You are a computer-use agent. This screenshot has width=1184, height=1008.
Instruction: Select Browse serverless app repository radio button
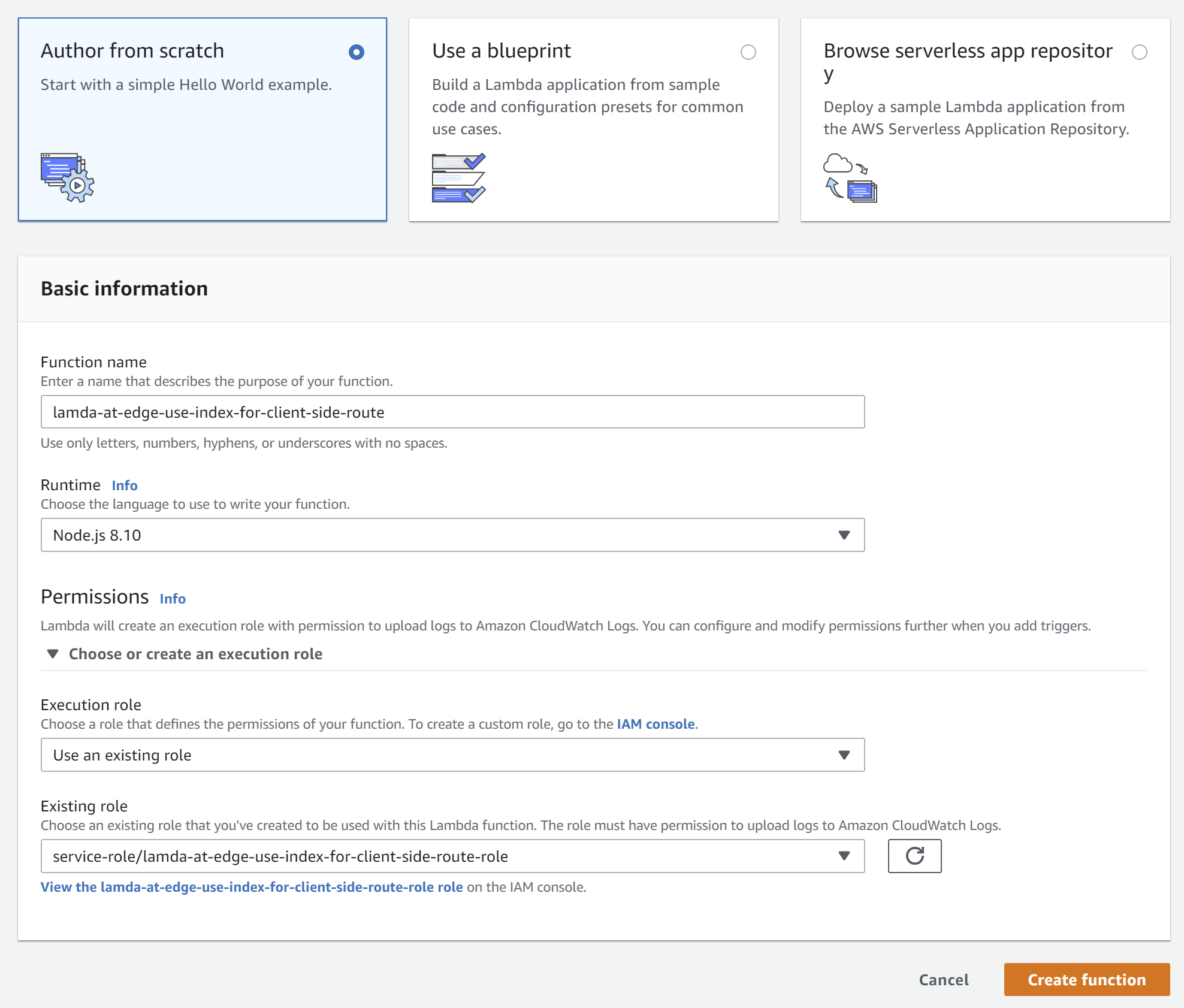(x=1140, y=52)
